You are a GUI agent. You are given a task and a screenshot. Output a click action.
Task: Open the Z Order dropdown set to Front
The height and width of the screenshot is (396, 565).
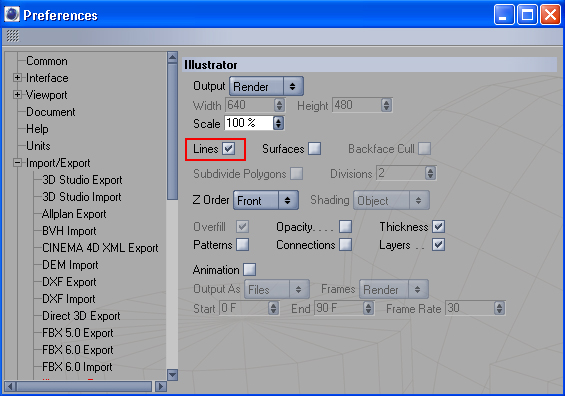266,200
